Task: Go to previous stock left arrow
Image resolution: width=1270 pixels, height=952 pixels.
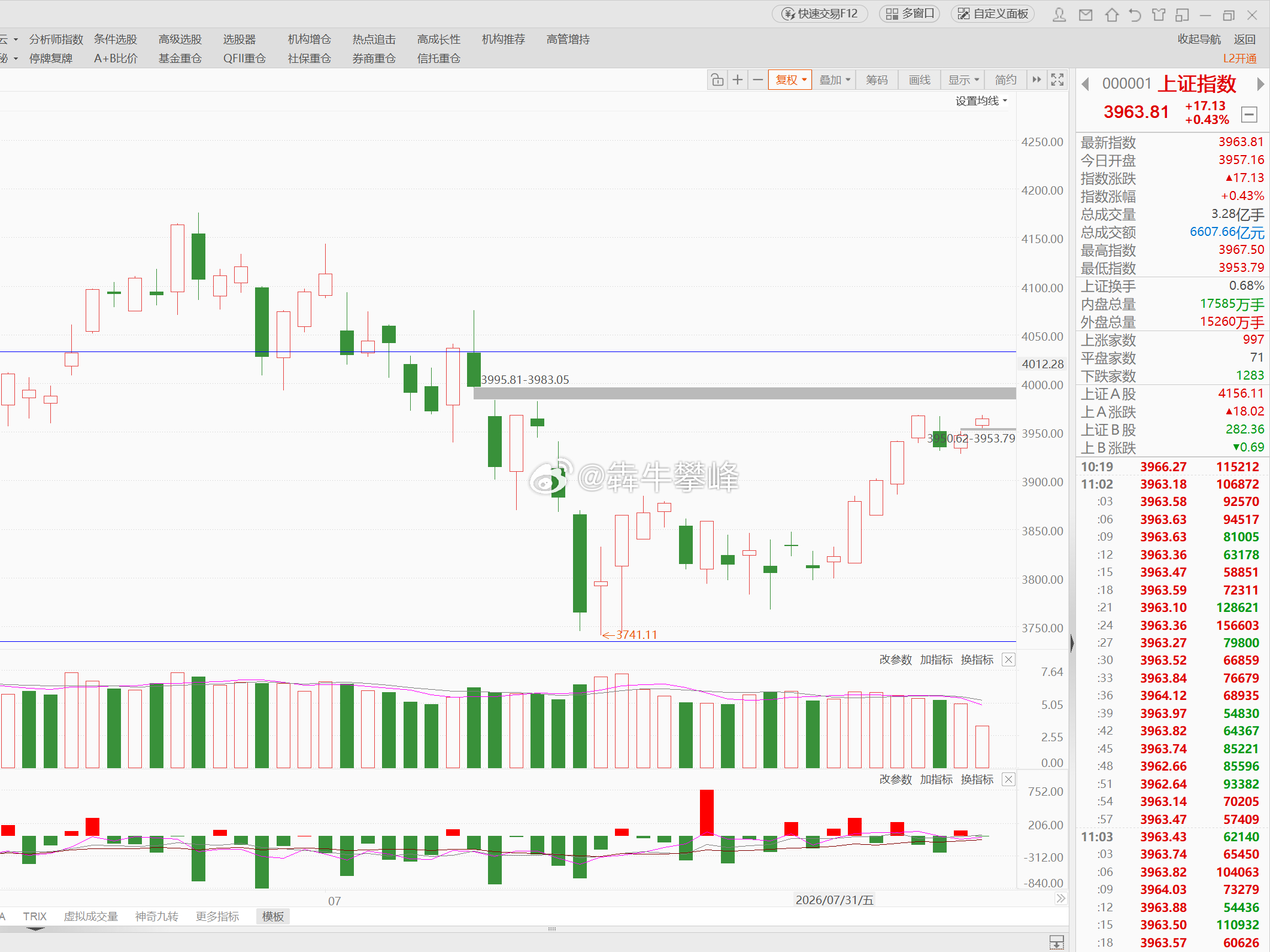Action: [1085, 84]
